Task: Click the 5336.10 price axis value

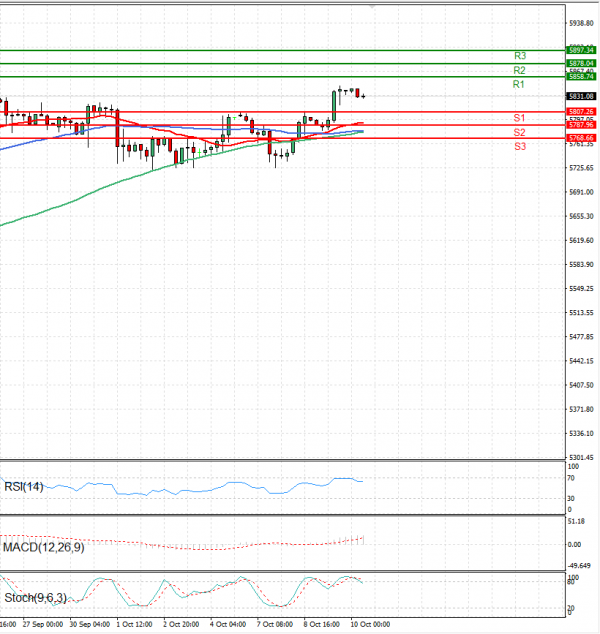Action: click(x=581, y=433)
